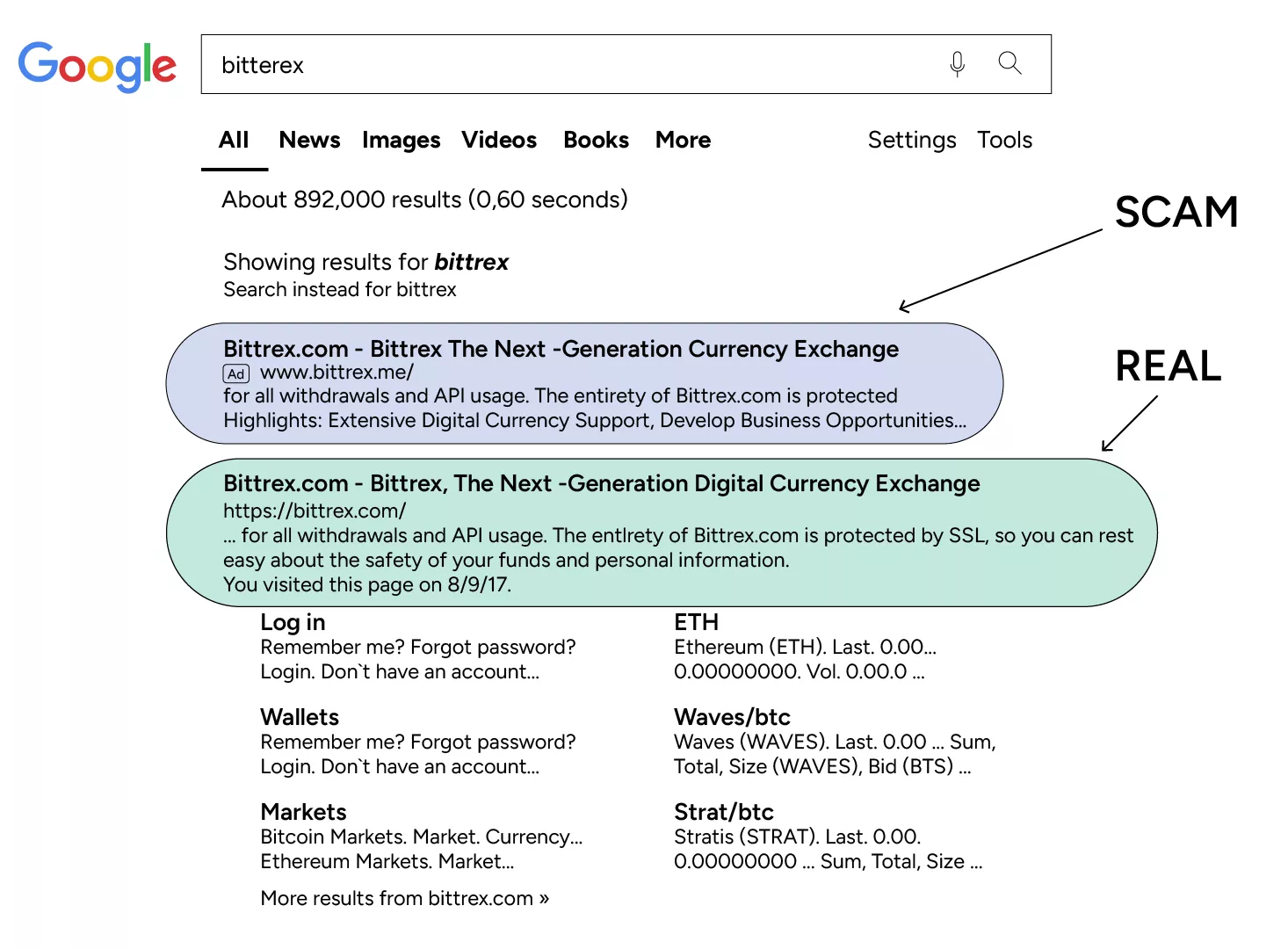Open the Images tab

click(401, 141)
